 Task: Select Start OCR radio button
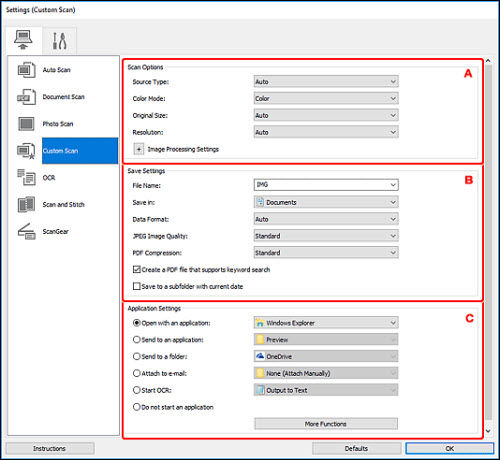(x=137, y=390)
